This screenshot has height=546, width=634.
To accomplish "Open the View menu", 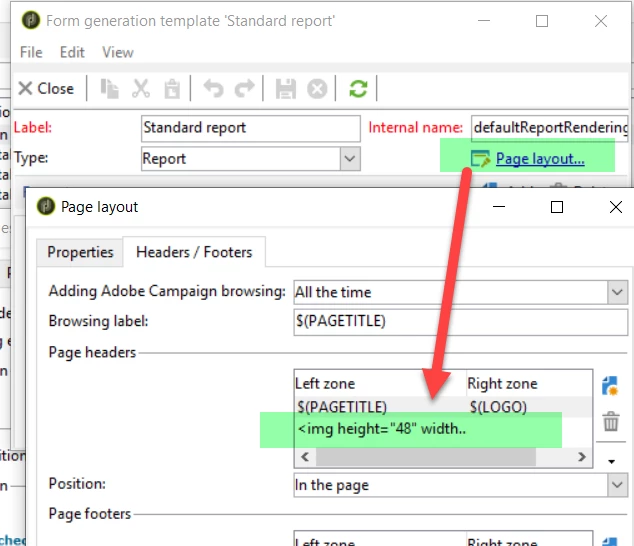I will (x=118, y=52).
